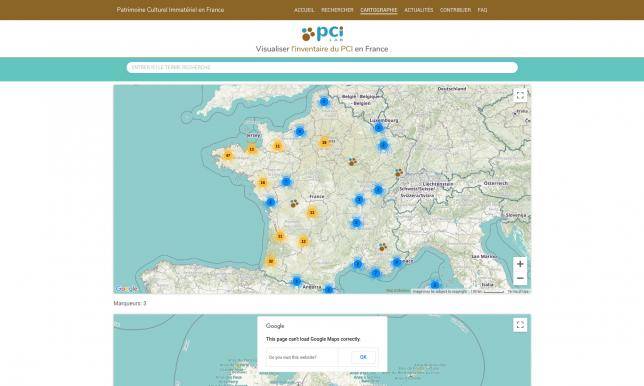
Task: Open the CONTRIBUER menu link
Action: pos(455,10)
